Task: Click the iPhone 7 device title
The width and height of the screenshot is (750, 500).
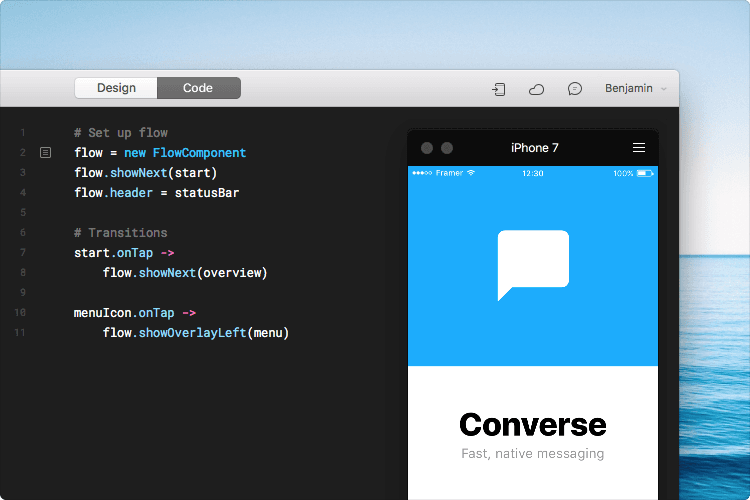Action: (534, 148)
